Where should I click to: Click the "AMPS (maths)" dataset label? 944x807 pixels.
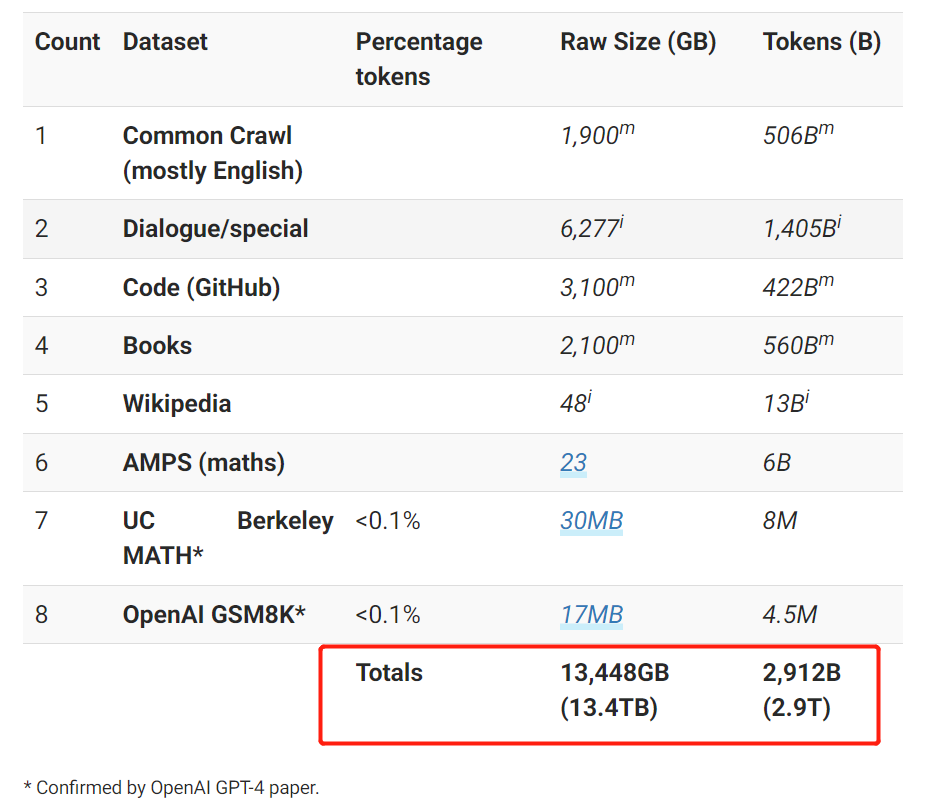pyautogui.click(x=203, y=463)
